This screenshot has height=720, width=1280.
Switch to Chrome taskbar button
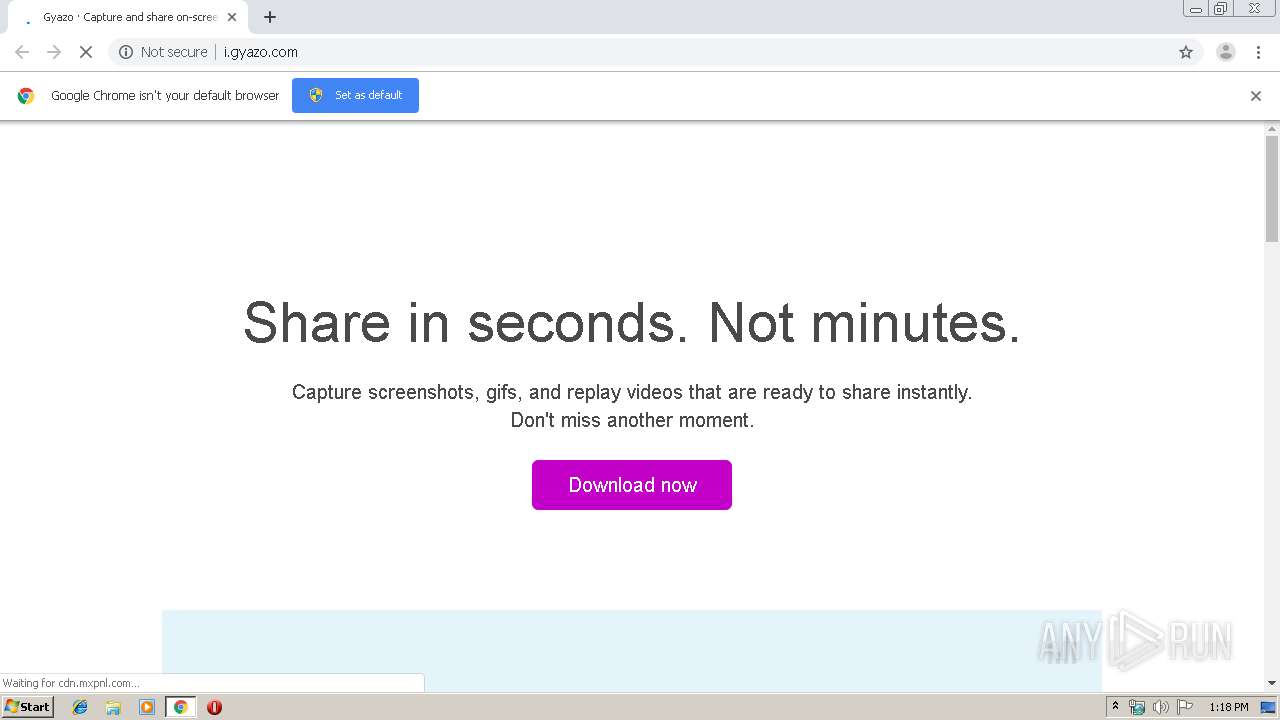180,707
